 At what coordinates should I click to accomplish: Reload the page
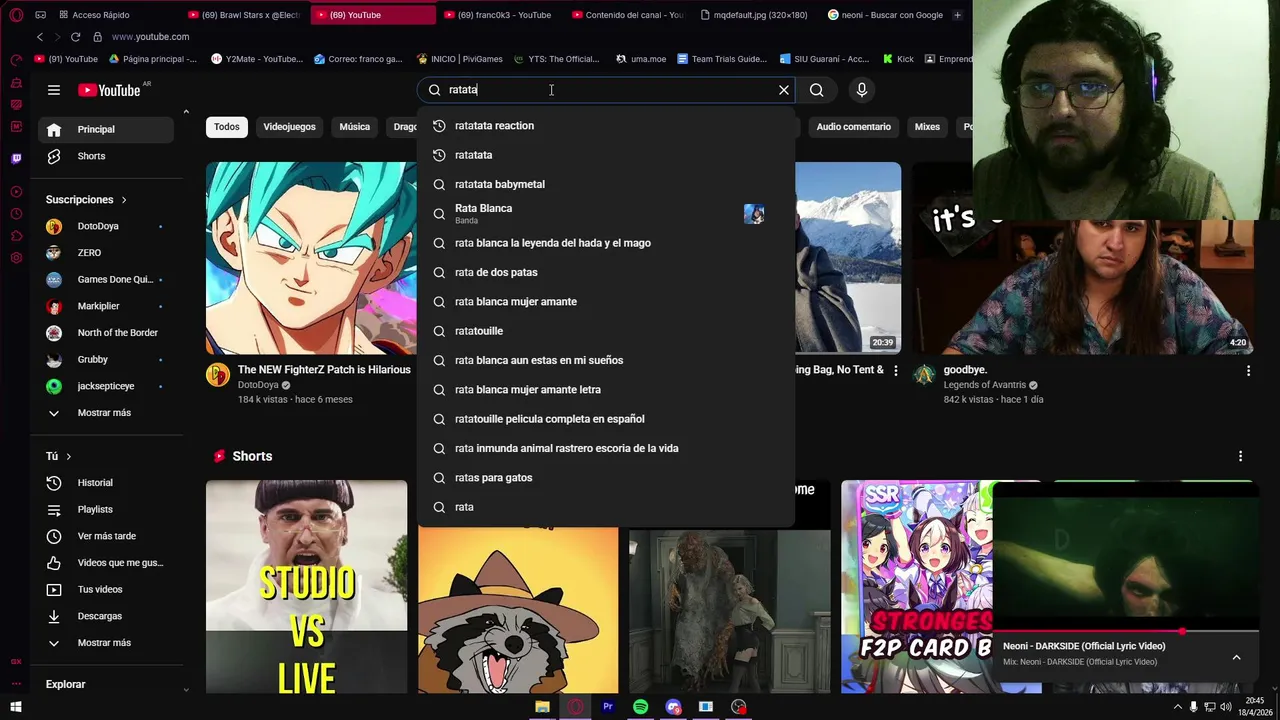75,37
